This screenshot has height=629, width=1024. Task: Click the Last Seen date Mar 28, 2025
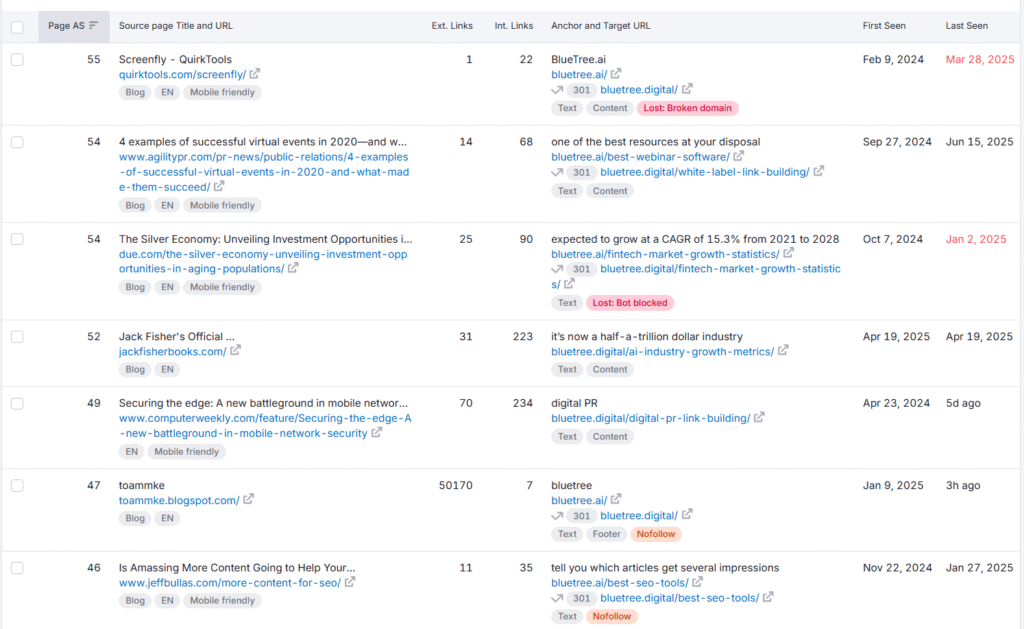(980, 59)
